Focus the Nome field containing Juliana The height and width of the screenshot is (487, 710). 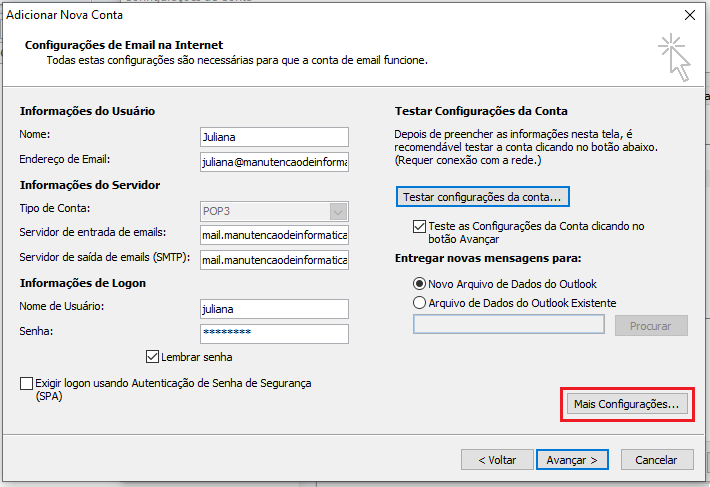(274, 137)
